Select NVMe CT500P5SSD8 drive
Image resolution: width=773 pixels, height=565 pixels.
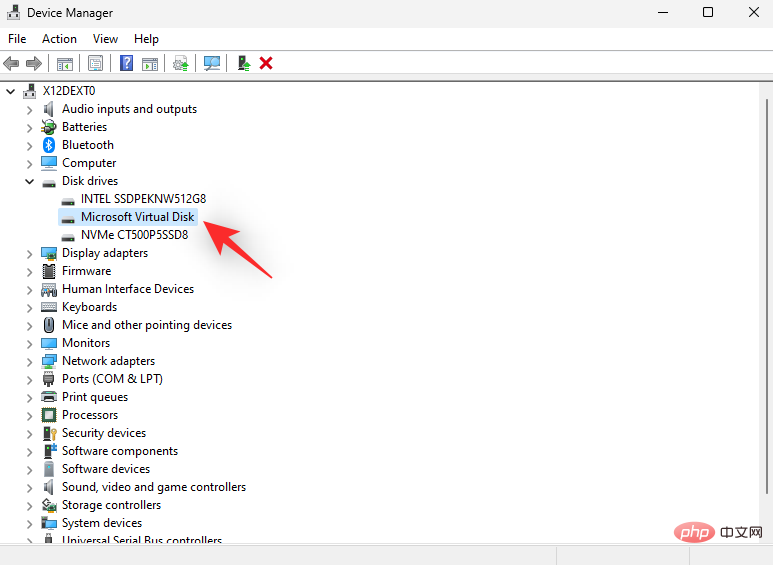[x=135, y=235]
